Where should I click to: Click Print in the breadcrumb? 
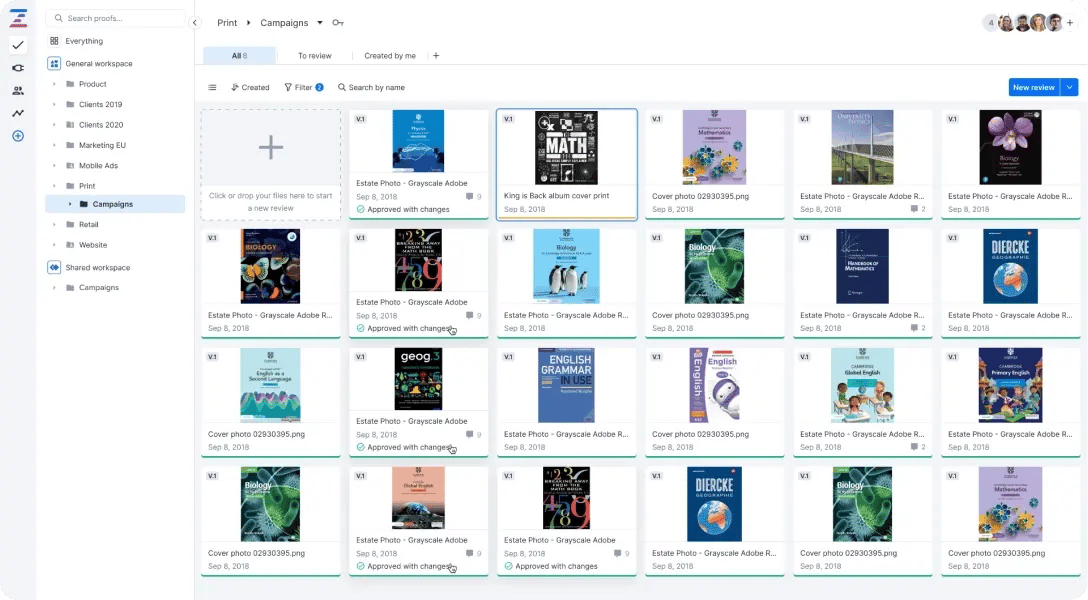point(227,22)
